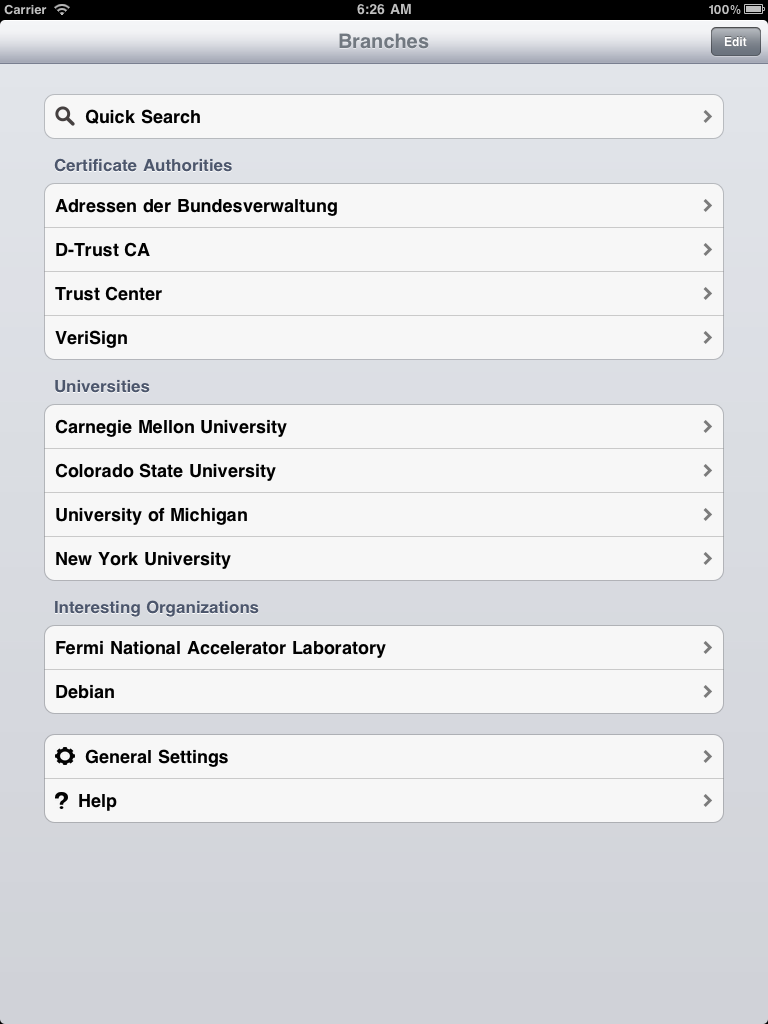Expand the Debian row chevron
This screenshot has width=768, height=1024.
[x=707, y=692]
